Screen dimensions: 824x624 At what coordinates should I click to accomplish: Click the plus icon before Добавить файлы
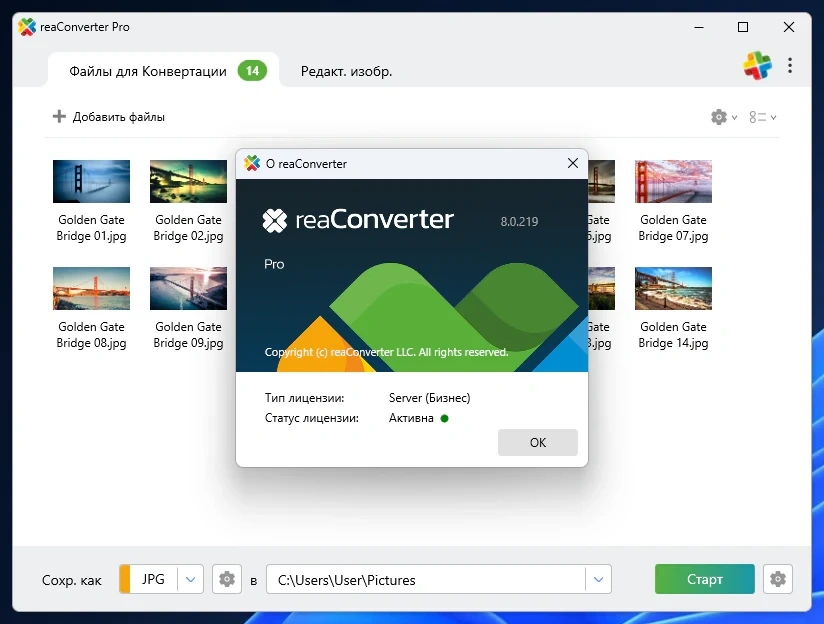click(x=59, y=116)
